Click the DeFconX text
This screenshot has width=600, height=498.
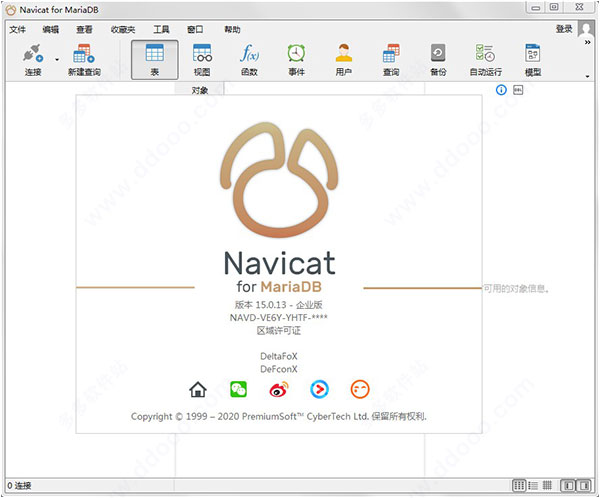point(279,369)
